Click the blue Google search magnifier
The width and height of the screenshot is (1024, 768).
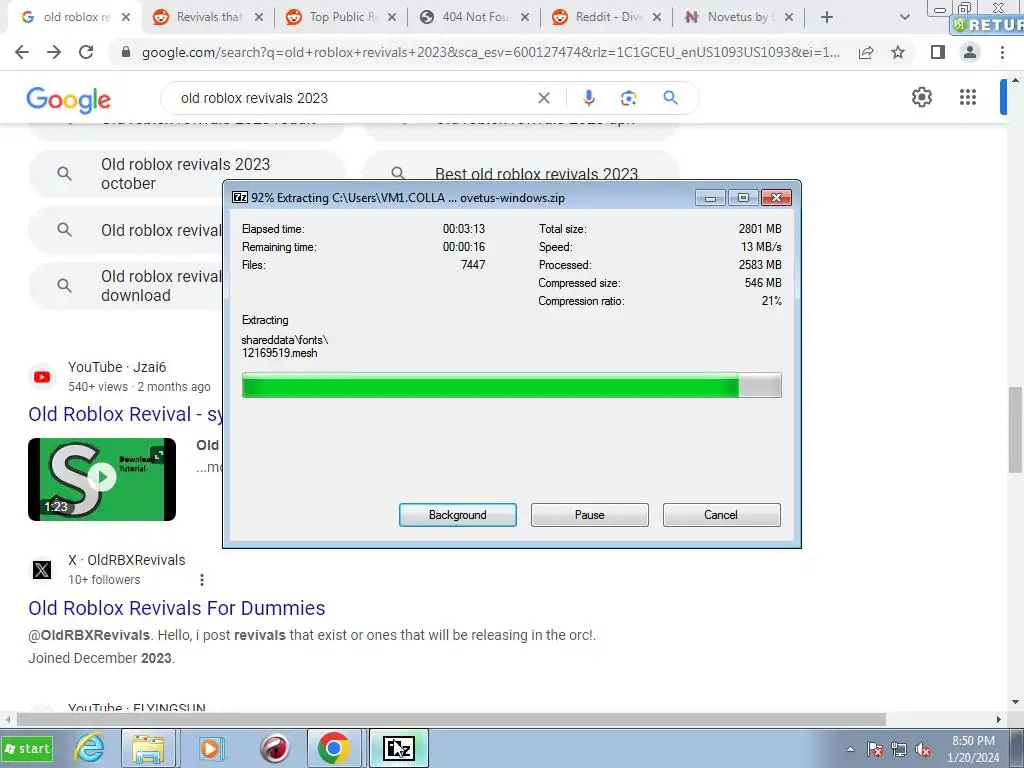pos(670,98)
